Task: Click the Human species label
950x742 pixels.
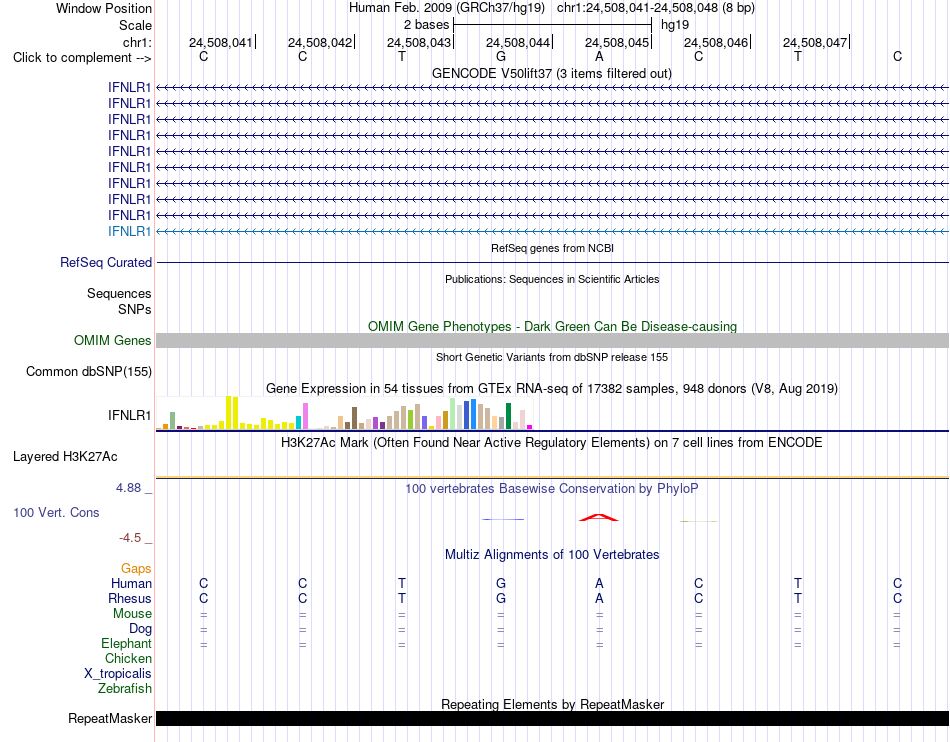Action: point(131,583)
